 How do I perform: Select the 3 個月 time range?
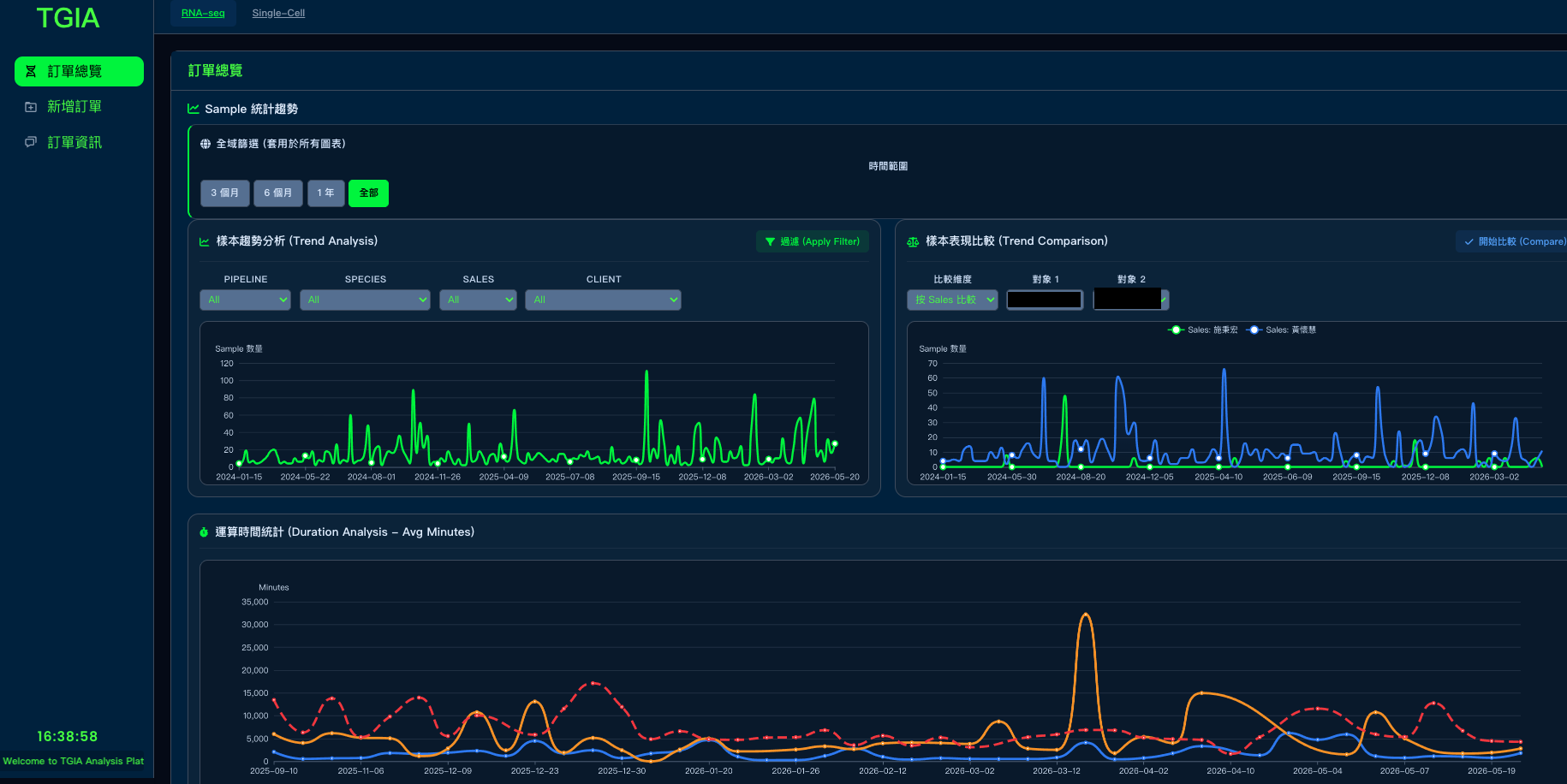pyautogui.click(x=225, y=193)
